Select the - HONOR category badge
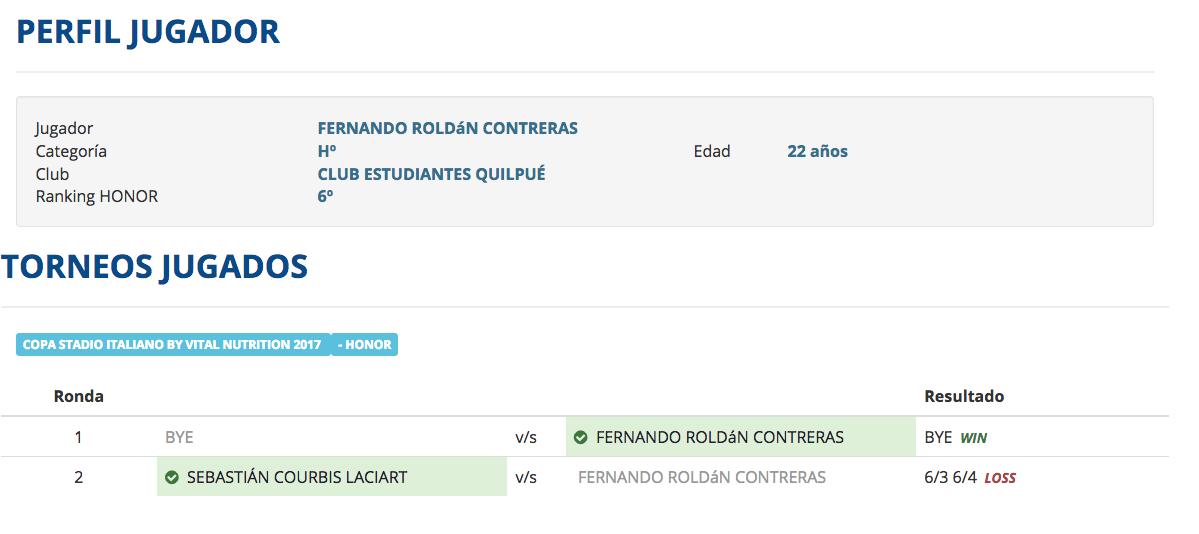1199x534 pixels. (x=364, y=344)
